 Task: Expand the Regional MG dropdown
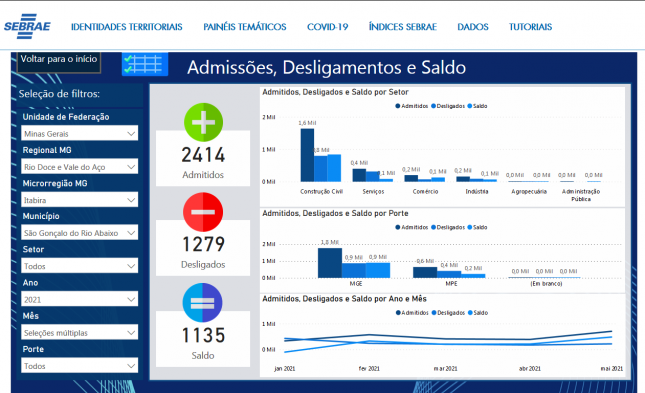pyautogui.click(x=79, y=167)
